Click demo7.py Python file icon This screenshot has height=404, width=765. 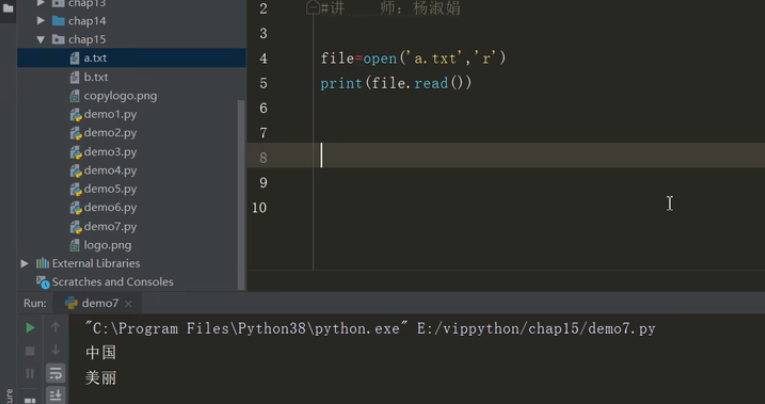(75, 227)
